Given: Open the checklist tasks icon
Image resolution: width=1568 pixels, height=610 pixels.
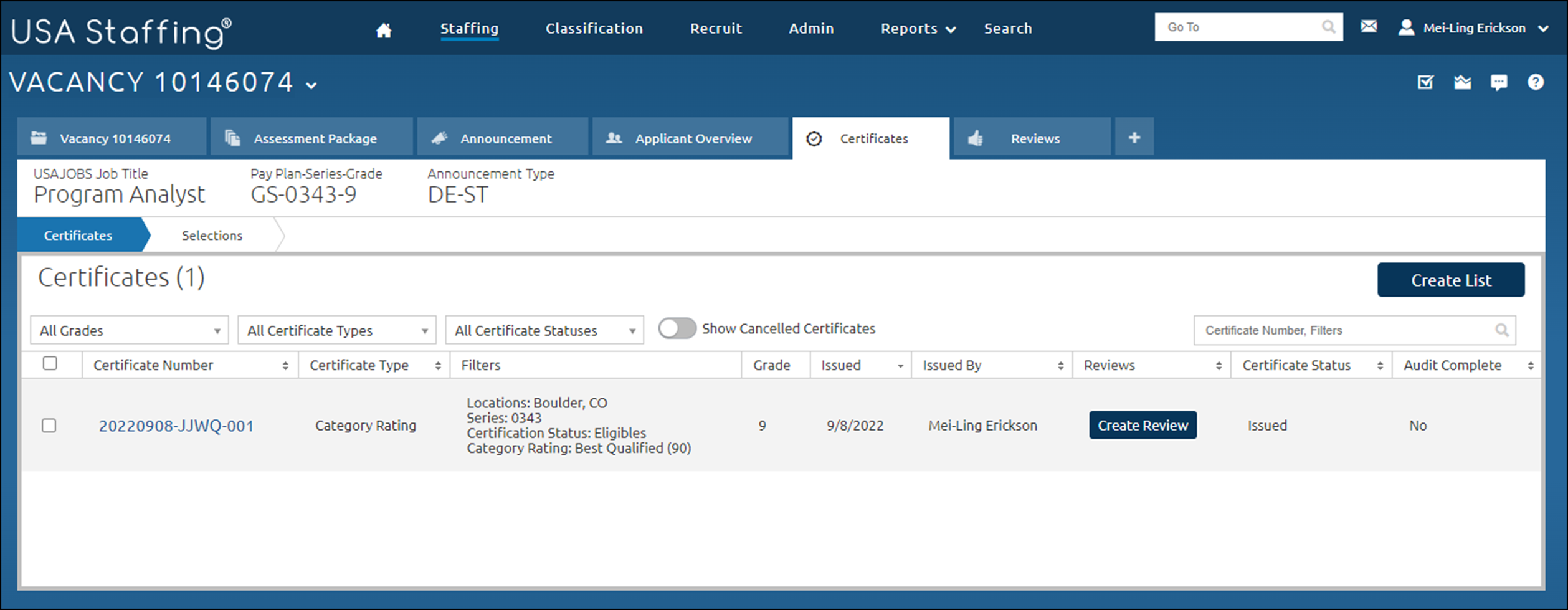Looking at the screenshot, I should 1425,82.
